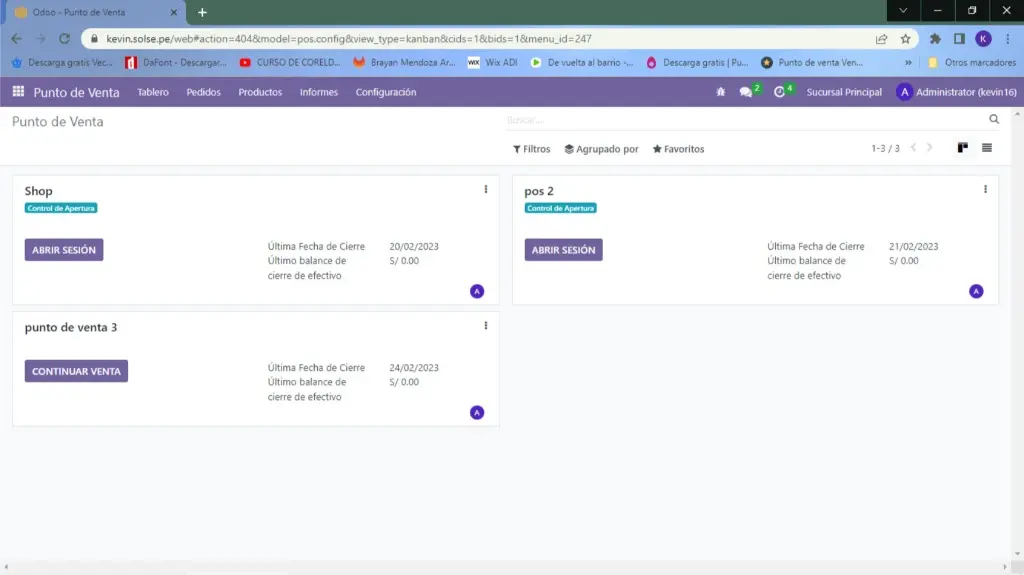Open the debug bug icon

[x=721, y=92]
